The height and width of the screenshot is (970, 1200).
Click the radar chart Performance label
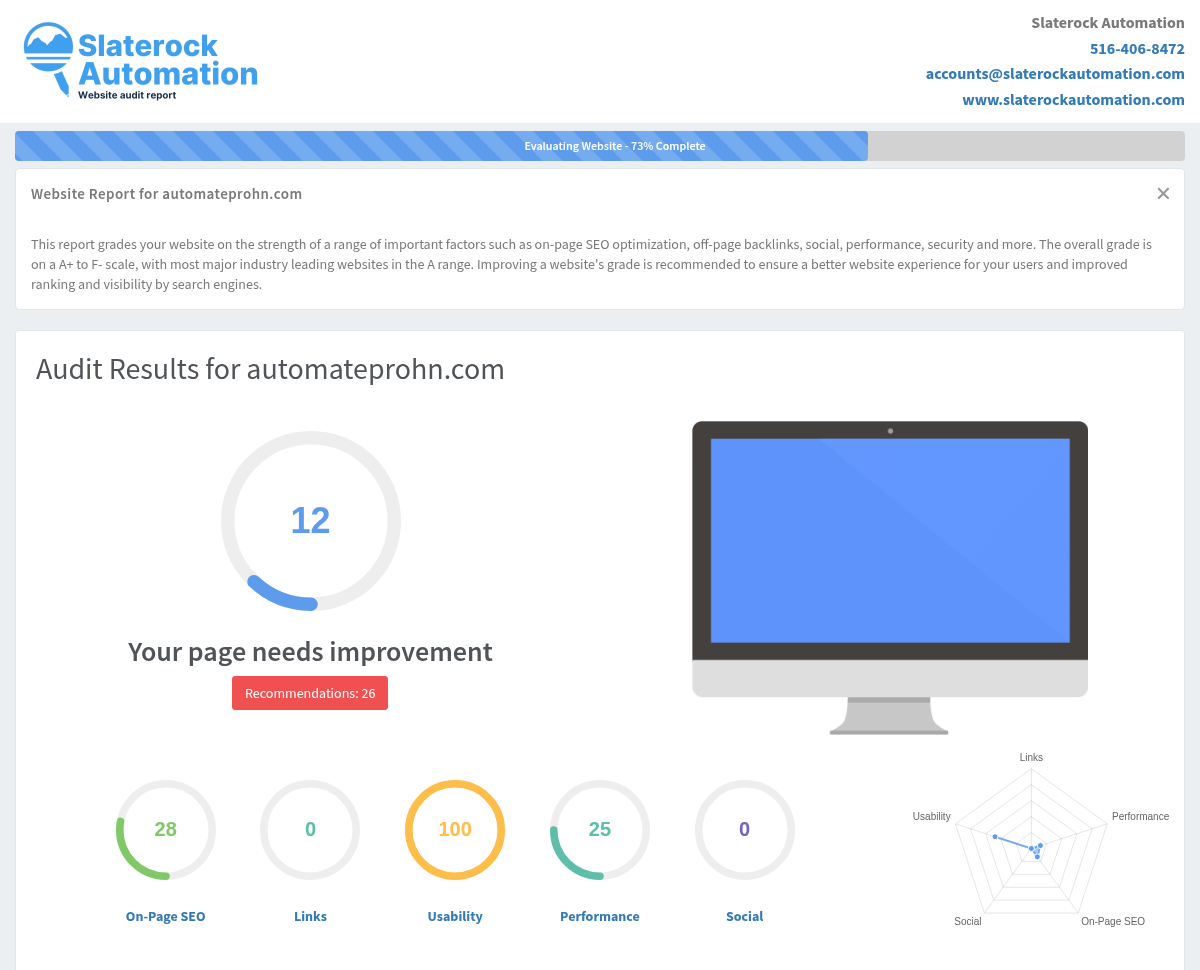click(x=1140, y=817)
